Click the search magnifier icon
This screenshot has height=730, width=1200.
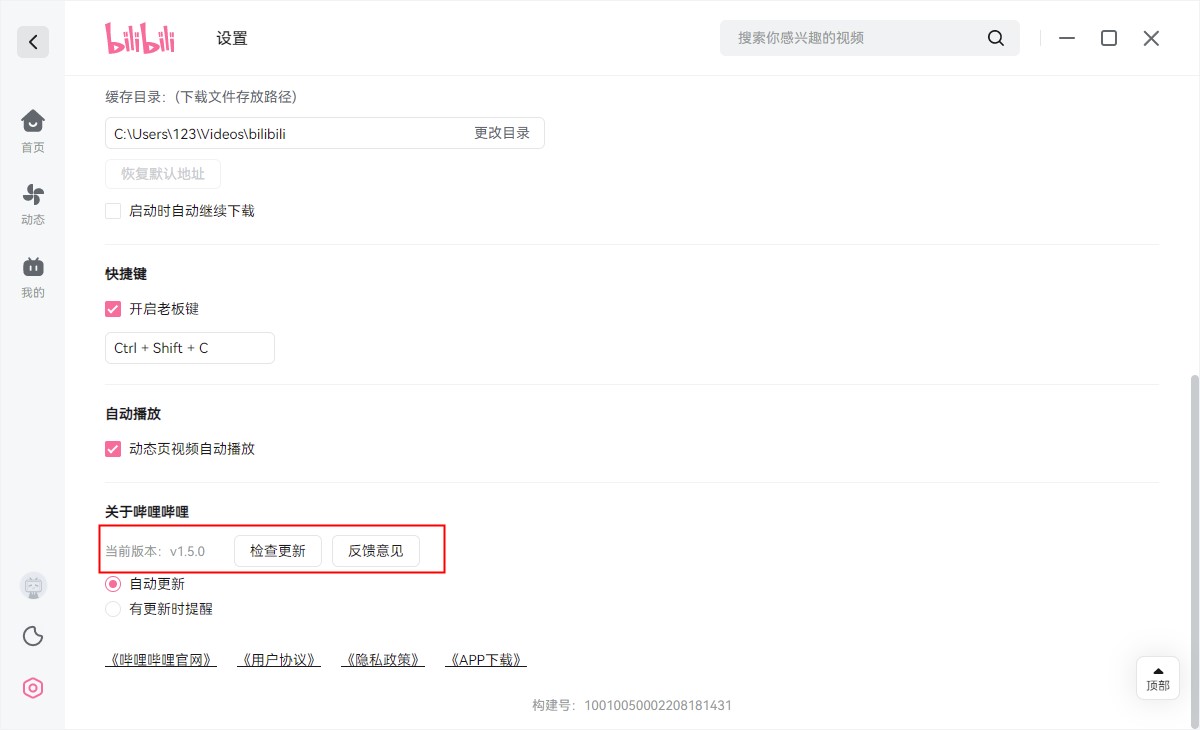(996, 38)
